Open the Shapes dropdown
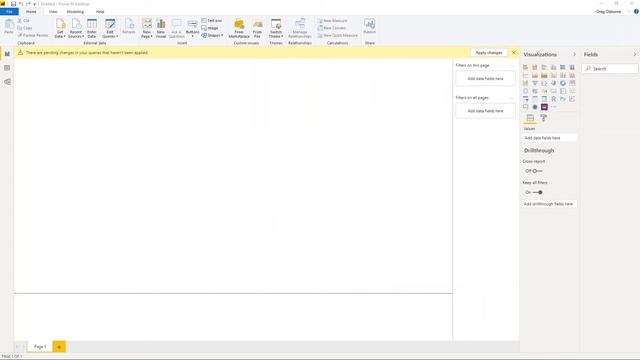 point(212,36)
